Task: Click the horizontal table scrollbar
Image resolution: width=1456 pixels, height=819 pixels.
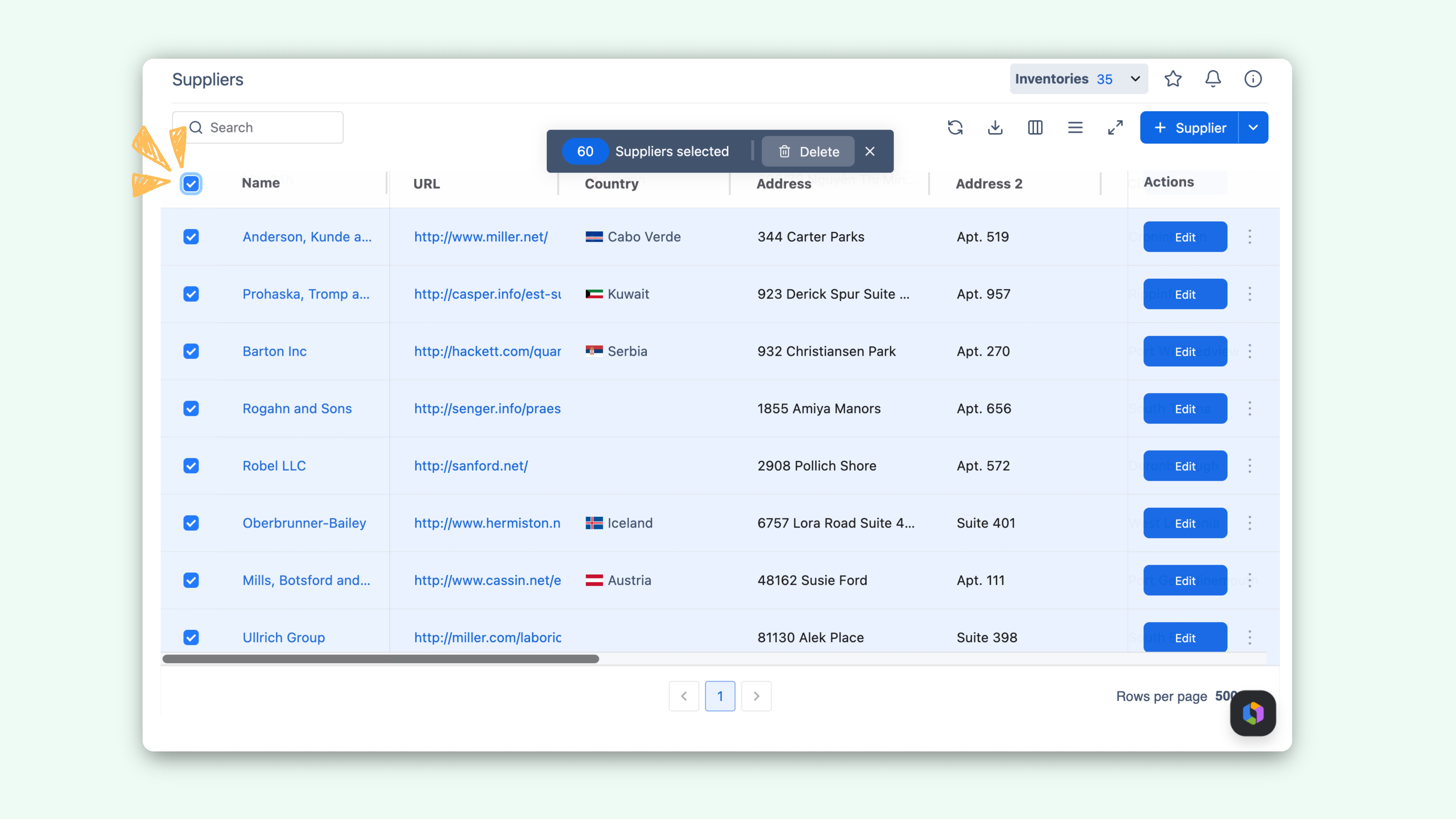Action: 381,659
